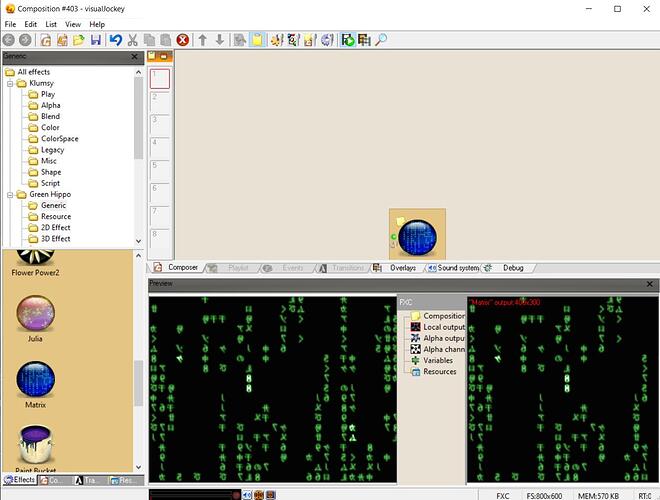The height and width of the screenshot is (500, 660).
Task: Save the composition with floppy disk icon
Action: pos(96,40)
